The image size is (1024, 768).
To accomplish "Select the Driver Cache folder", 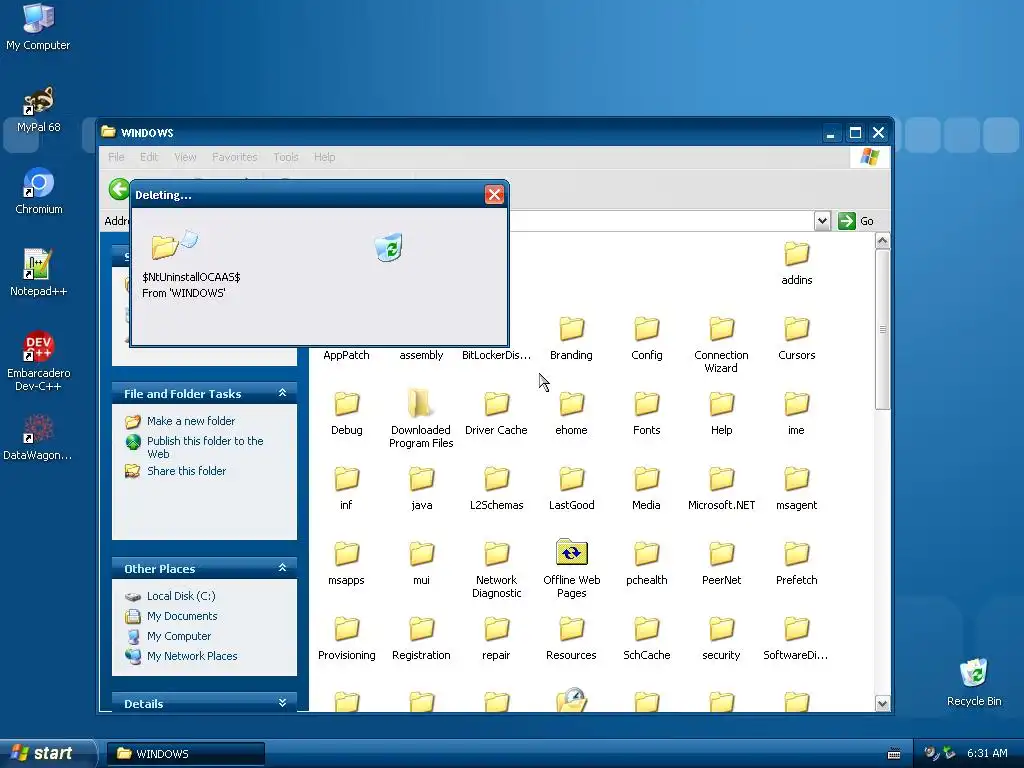I will (496, 413).
